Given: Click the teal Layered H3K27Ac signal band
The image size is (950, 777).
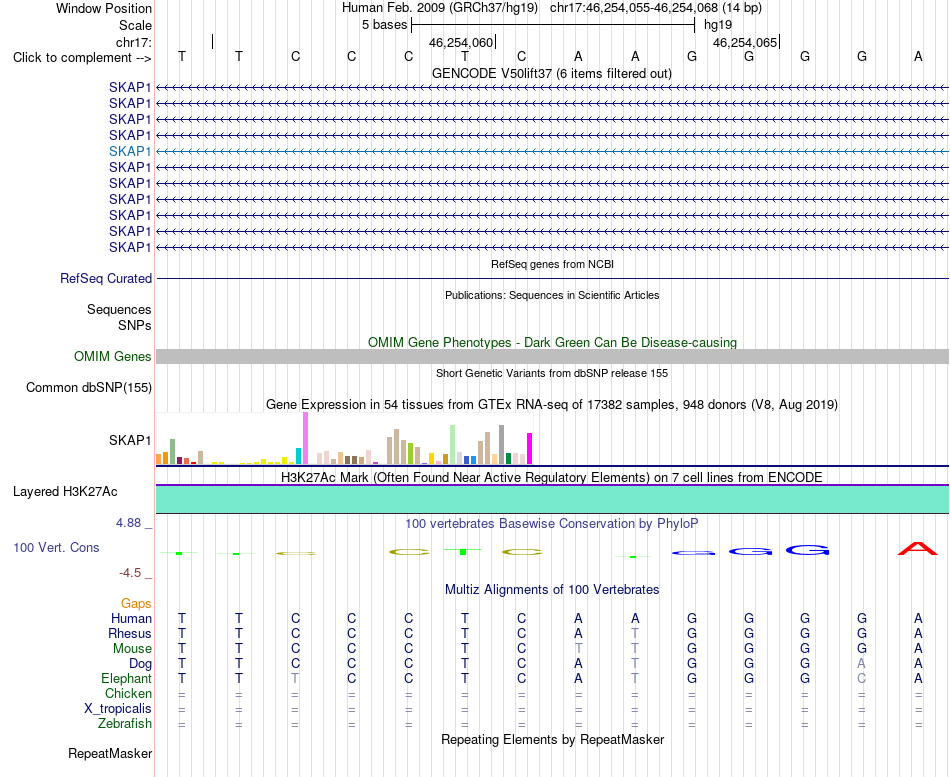Looking at the screenshot, I should click(552, 499).
